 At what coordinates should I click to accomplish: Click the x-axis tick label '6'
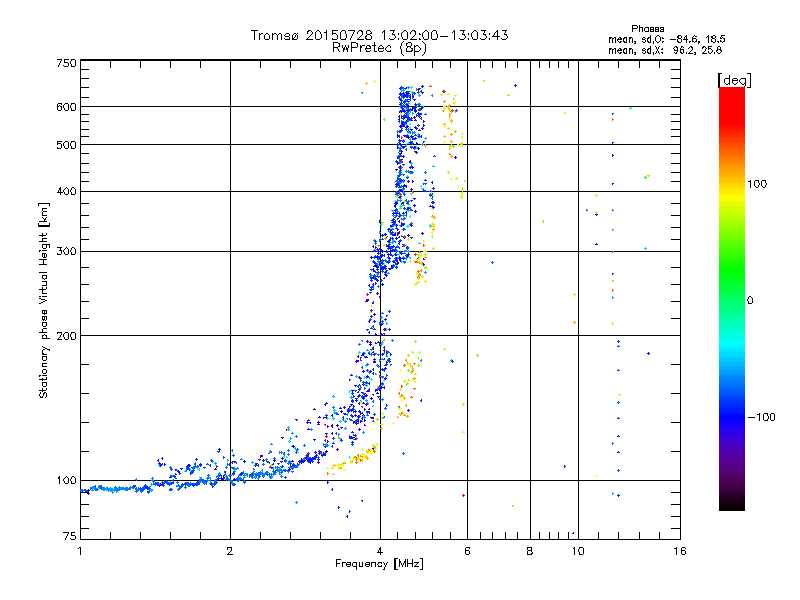pyautogui.click(x=467, y=551)
